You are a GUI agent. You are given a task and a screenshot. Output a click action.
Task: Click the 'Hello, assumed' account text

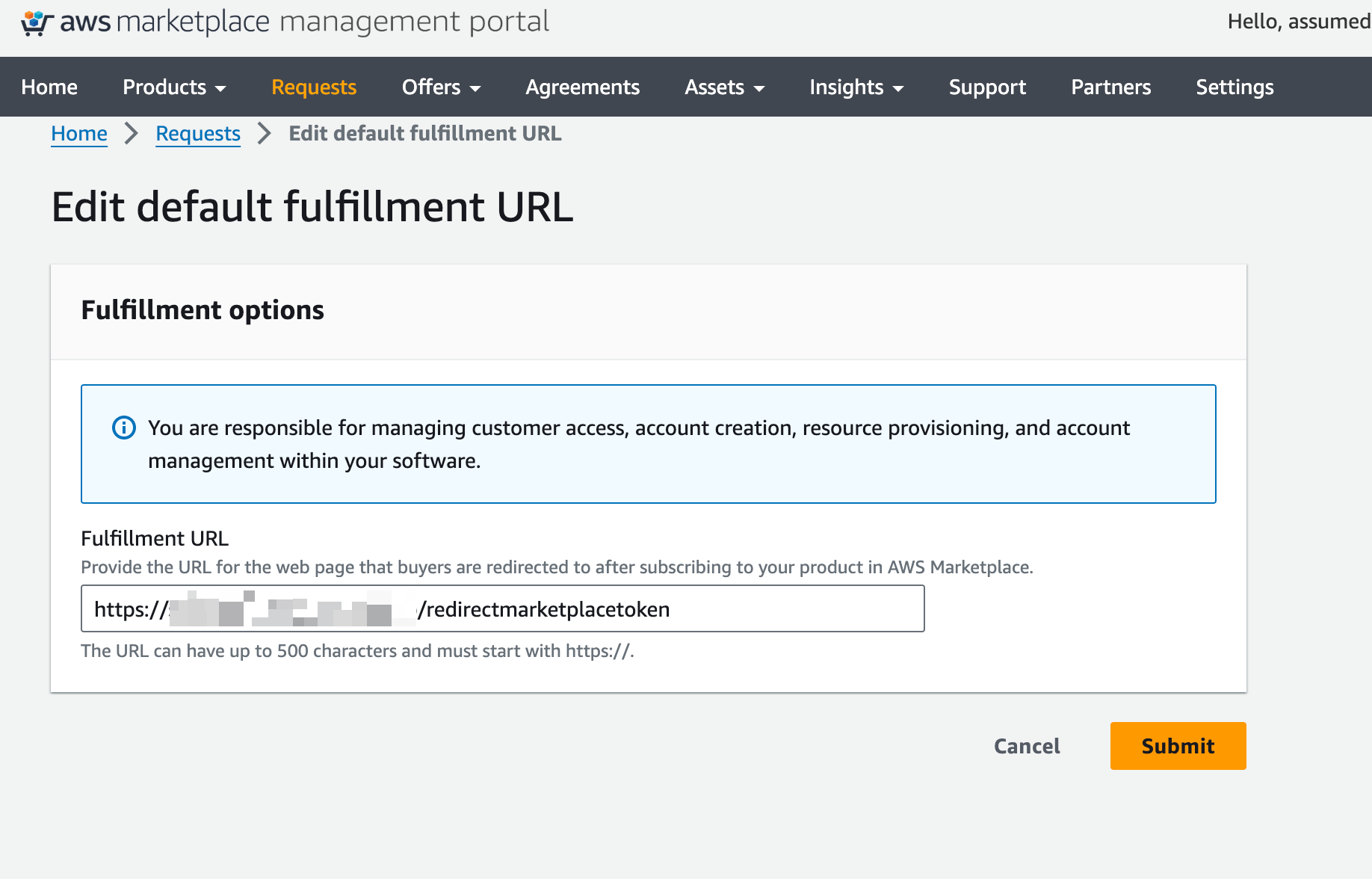(x=1299, y=22)
